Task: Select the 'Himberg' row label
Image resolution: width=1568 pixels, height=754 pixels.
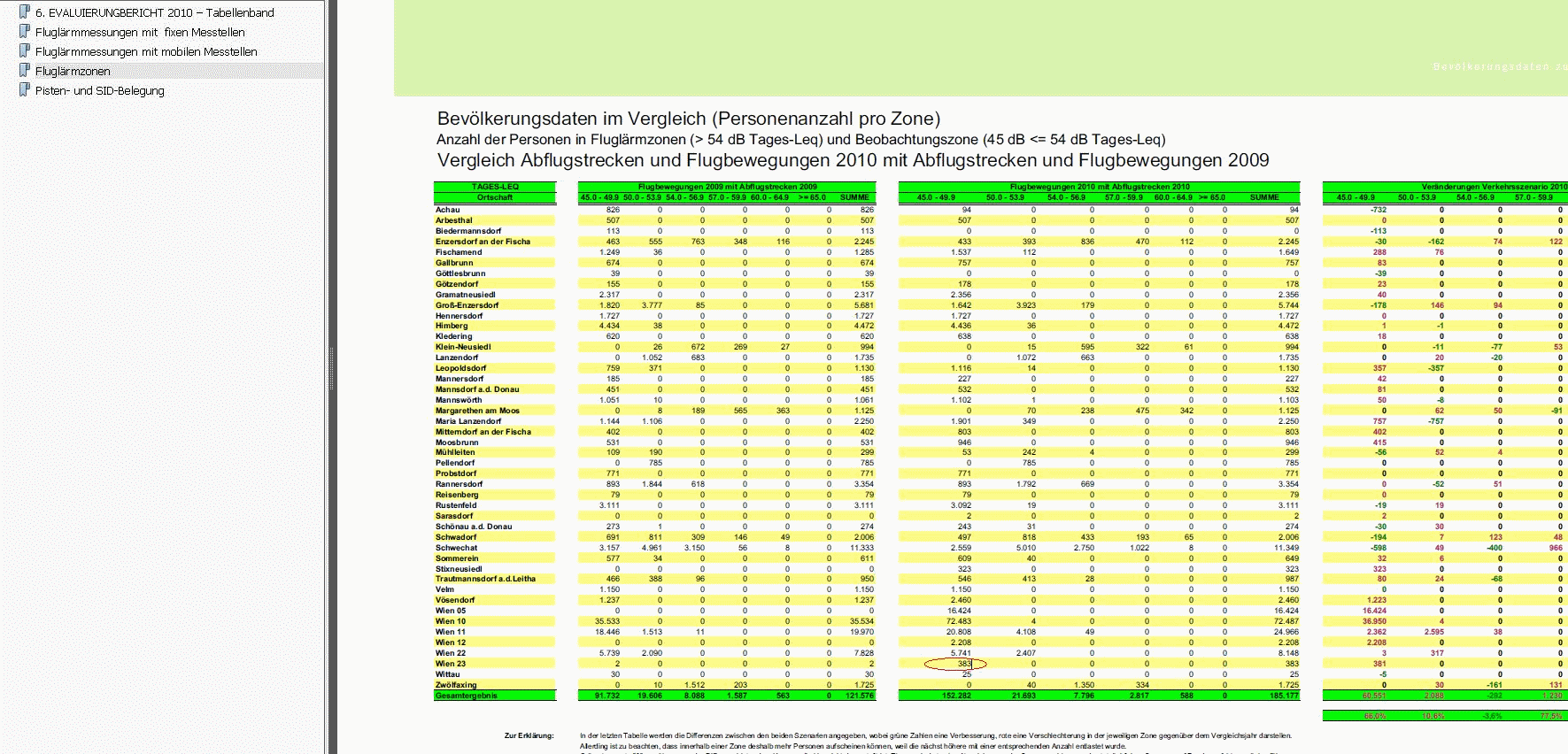Action: 452,326
